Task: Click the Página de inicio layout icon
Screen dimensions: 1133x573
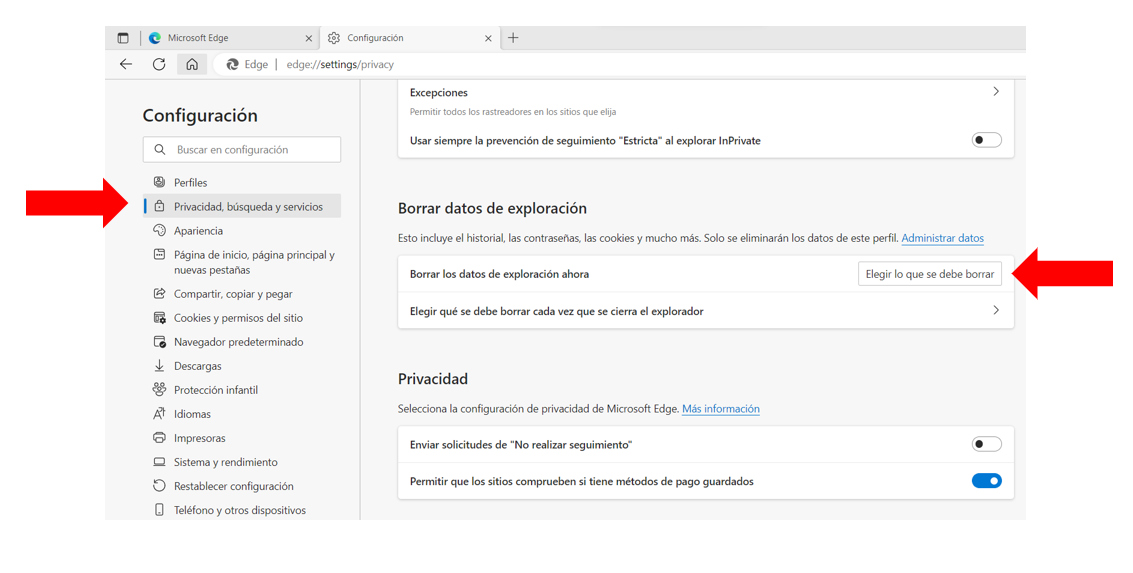Action: tap(159, 254)
